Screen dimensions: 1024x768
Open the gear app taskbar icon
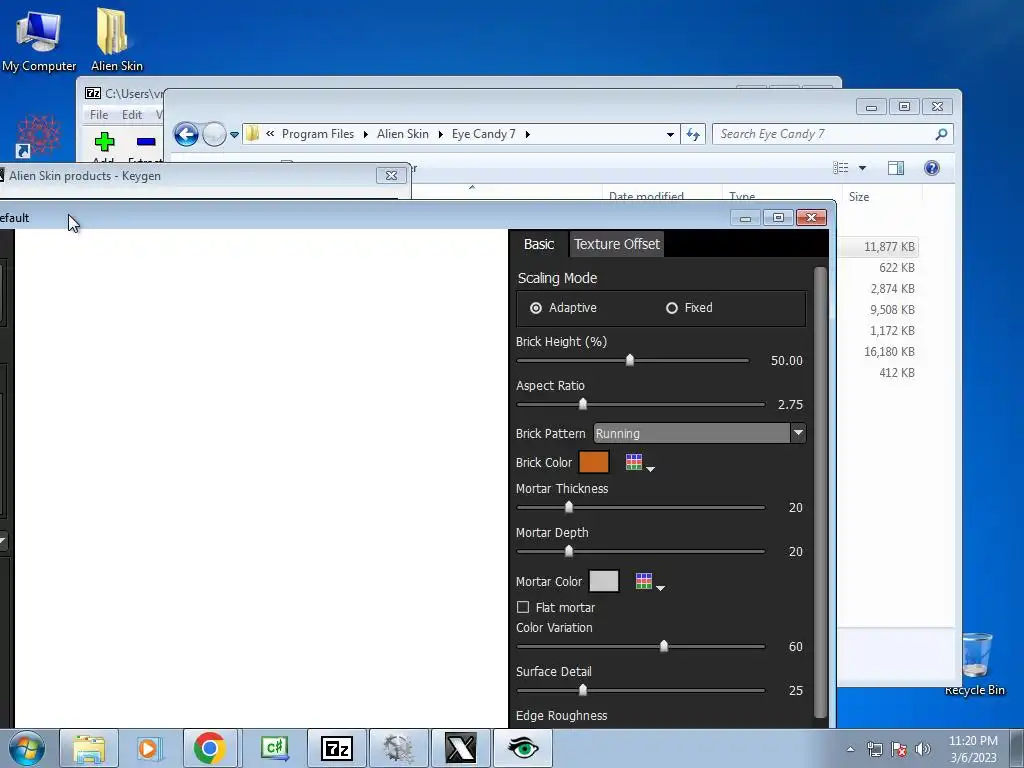tap(398, 748)
